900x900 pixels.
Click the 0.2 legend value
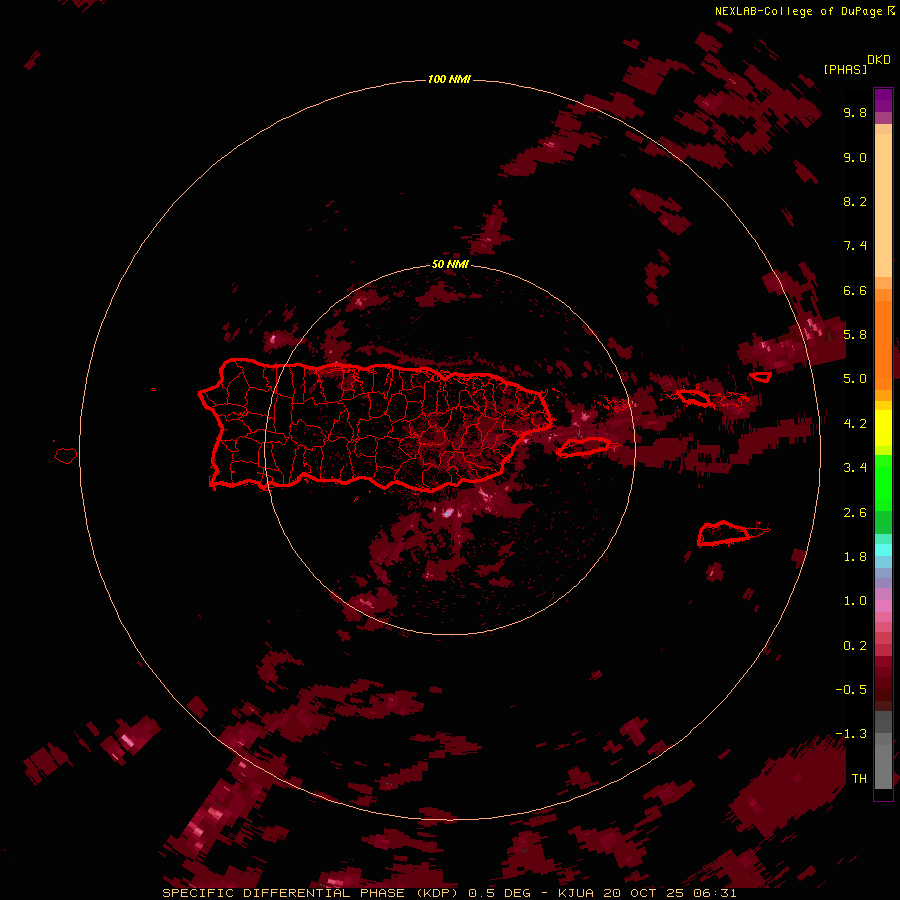855,646
